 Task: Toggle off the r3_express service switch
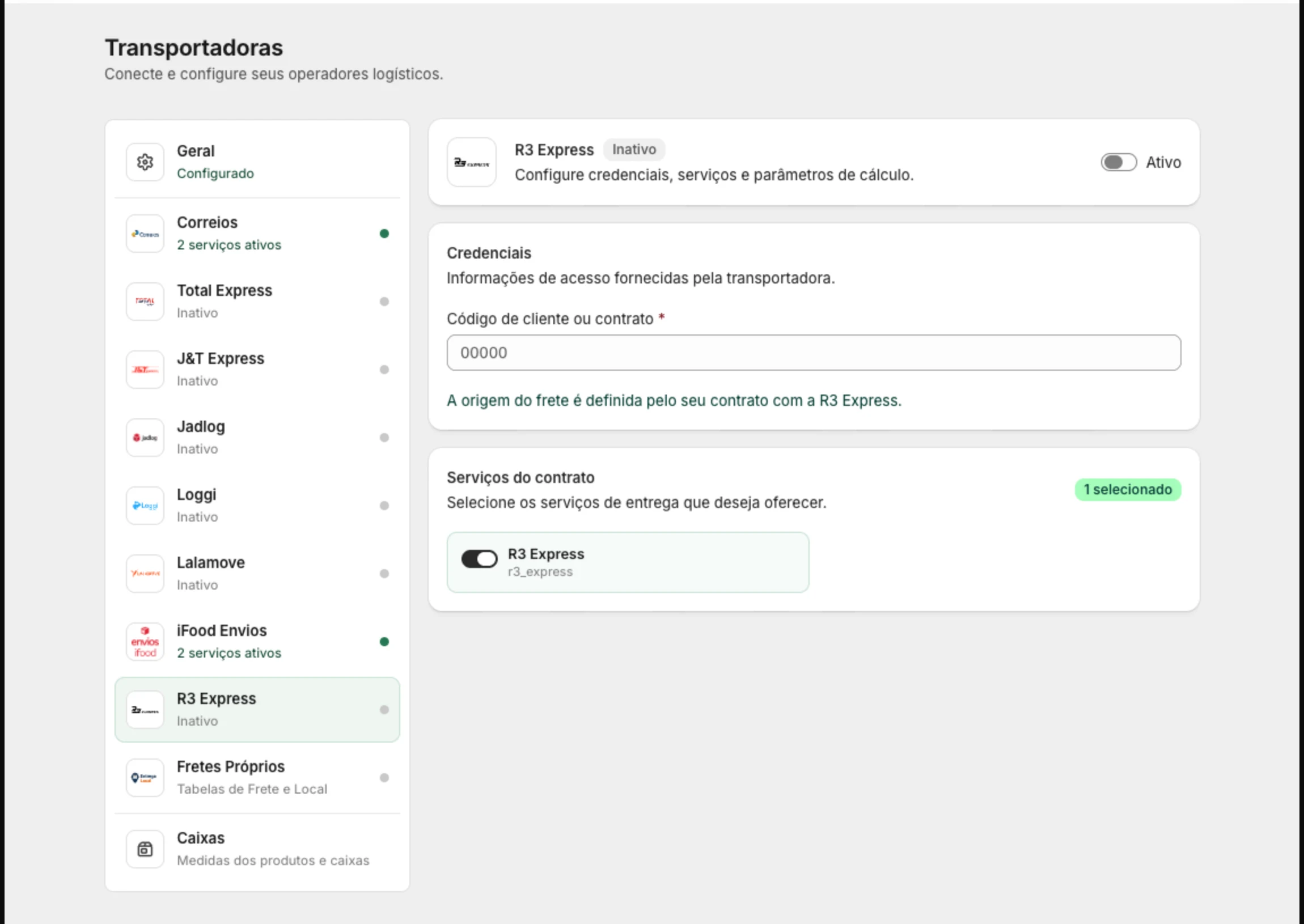tap(479, 559)
